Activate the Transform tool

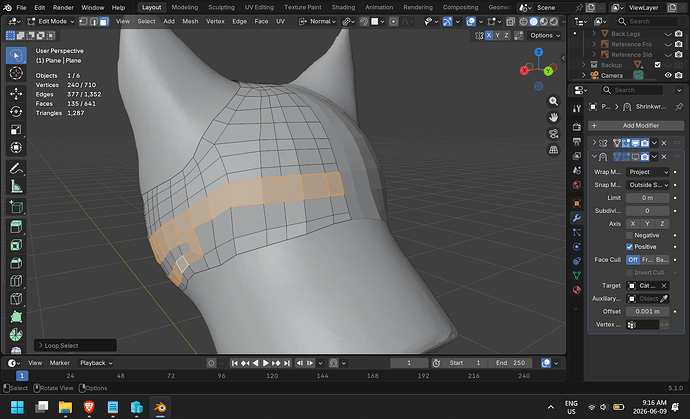[x=16, y=147]
